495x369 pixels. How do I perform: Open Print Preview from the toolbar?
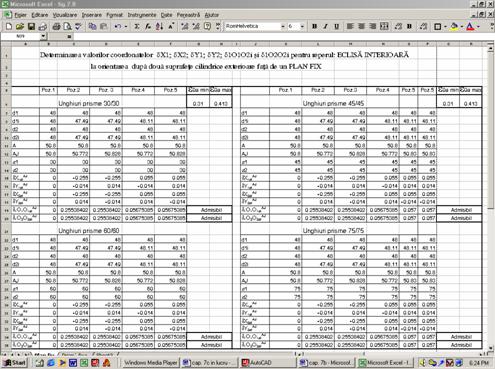click(x=68, y=26)
